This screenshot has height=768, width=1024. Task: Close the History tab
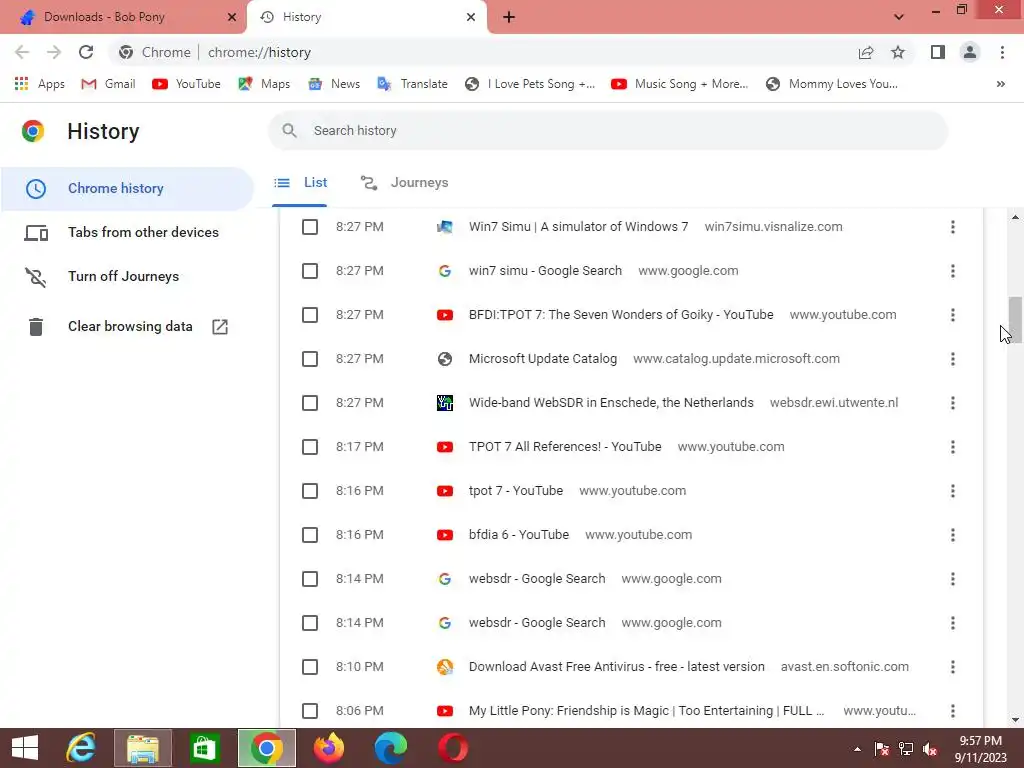pos(471,17)
